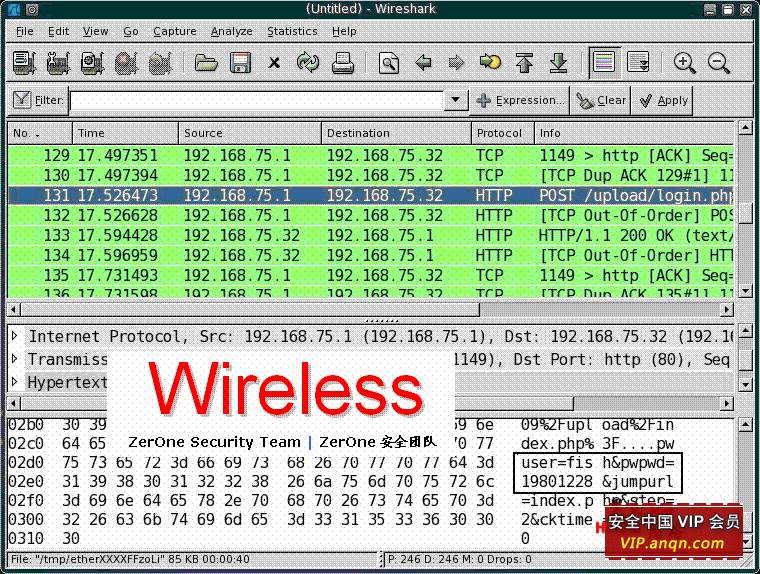Open the capture interfaces list icon
This screenshot has height=574, width=760.
[x=24, y=63]
